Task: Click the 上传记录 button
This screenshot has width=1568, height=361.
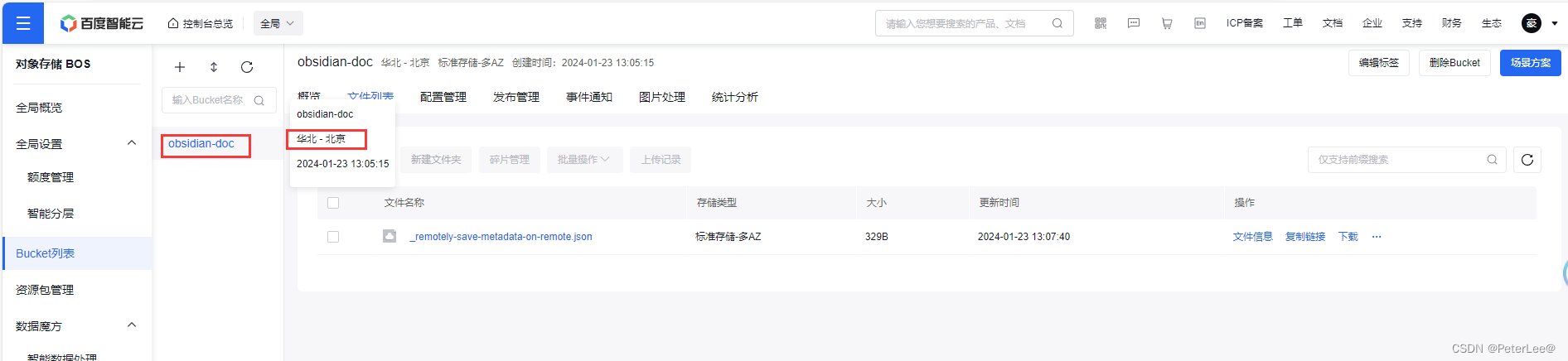Action: coord(661,160)
